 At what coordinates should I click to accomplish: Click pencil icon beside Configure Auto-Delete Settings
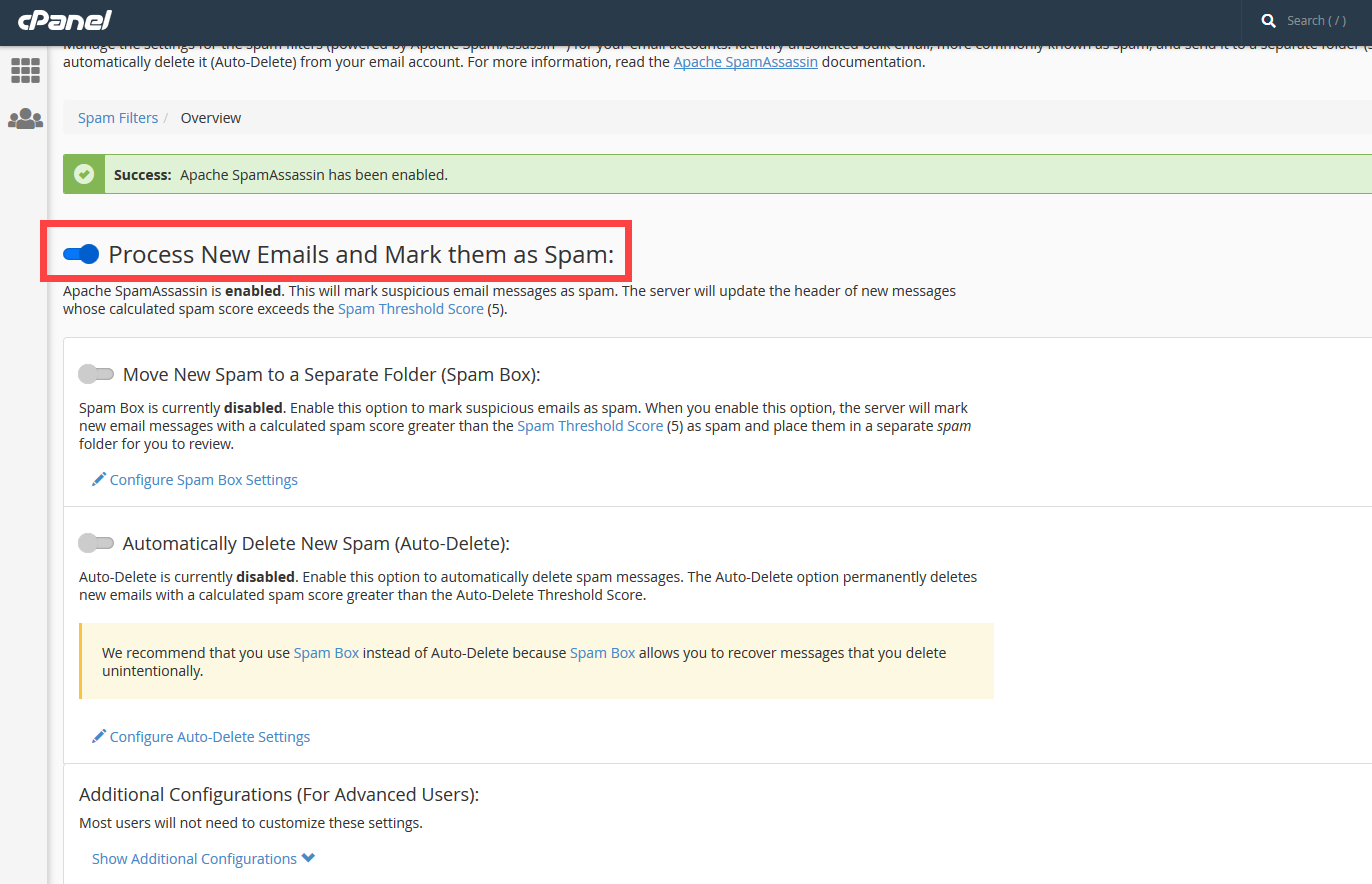(x=99, y=737)
